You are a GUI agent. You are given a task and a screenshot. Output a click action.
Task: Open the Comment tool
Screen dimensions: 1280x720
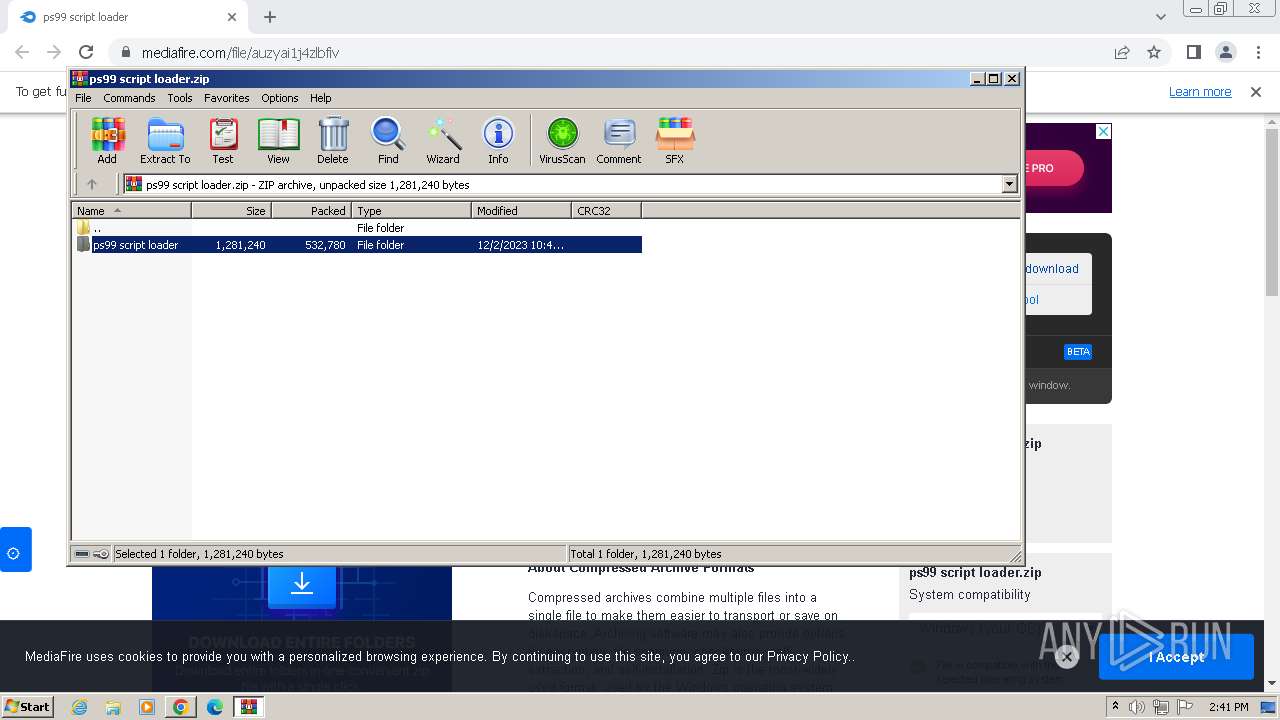coord(619,140)
